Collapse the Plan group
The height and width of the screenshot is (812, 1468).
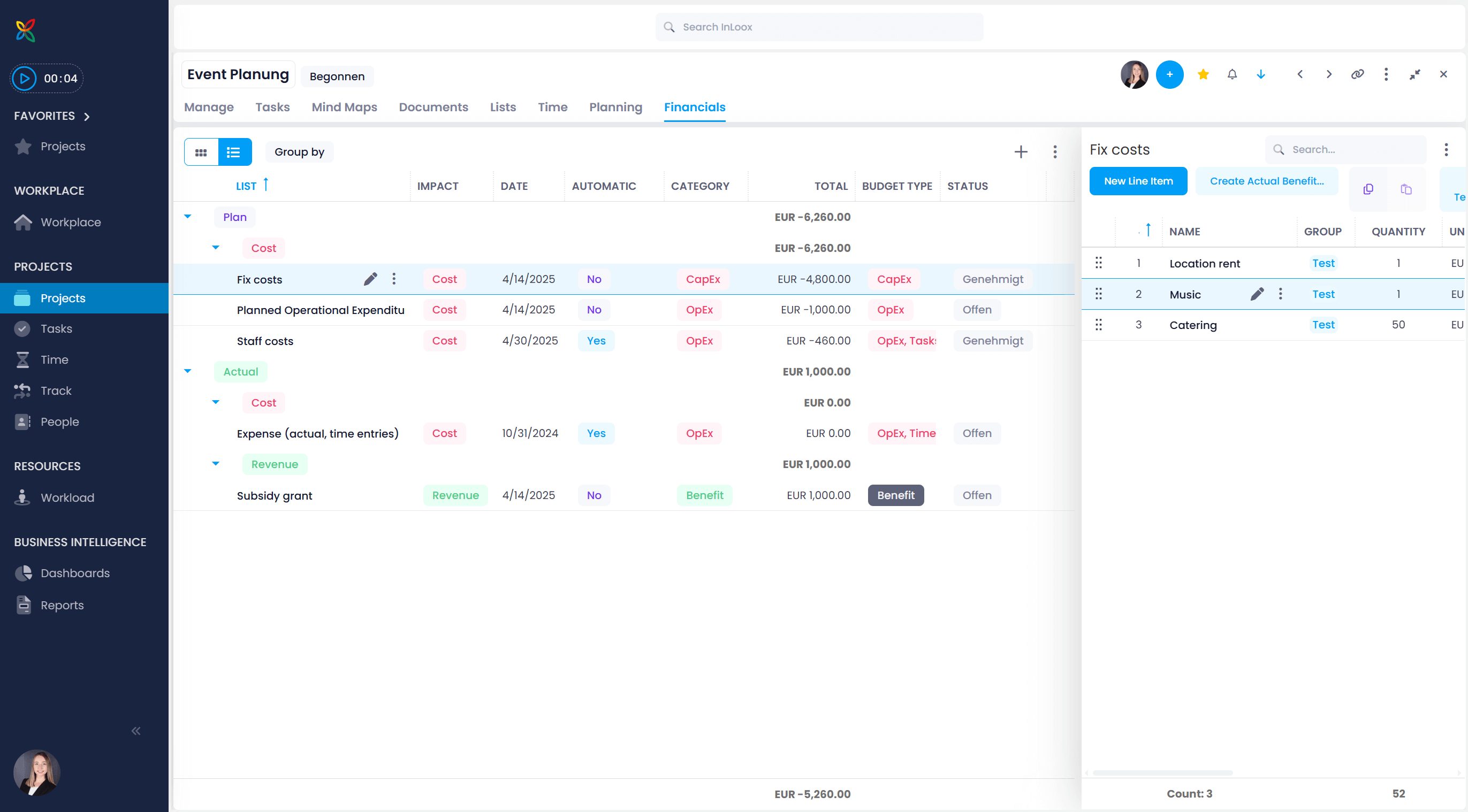(187, 217)
